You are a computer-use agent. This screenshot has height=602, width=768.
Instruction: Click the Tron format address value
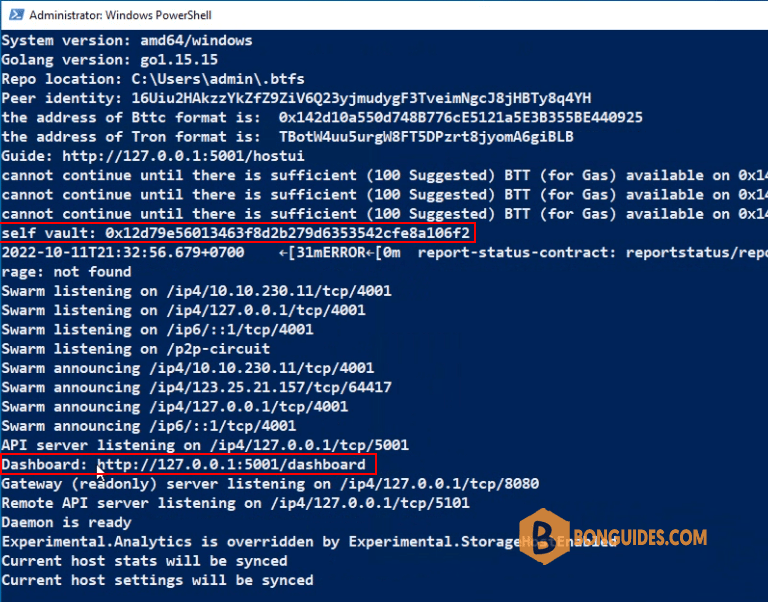click(x=426, y=136)
